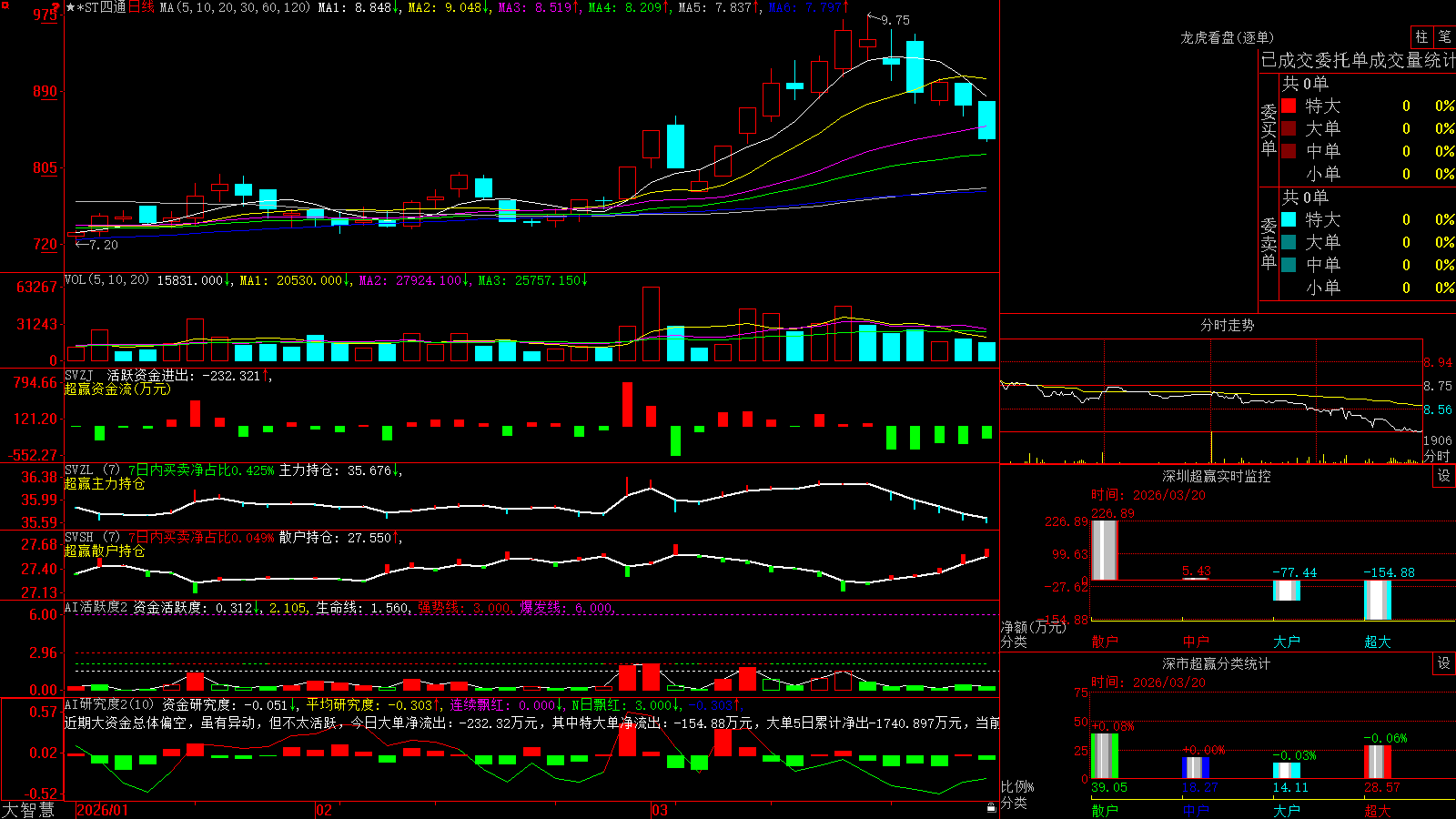The image size is (1456, 819).
Task: Click the 柱 (bar) view button
Action: [x=1421, y=37]
